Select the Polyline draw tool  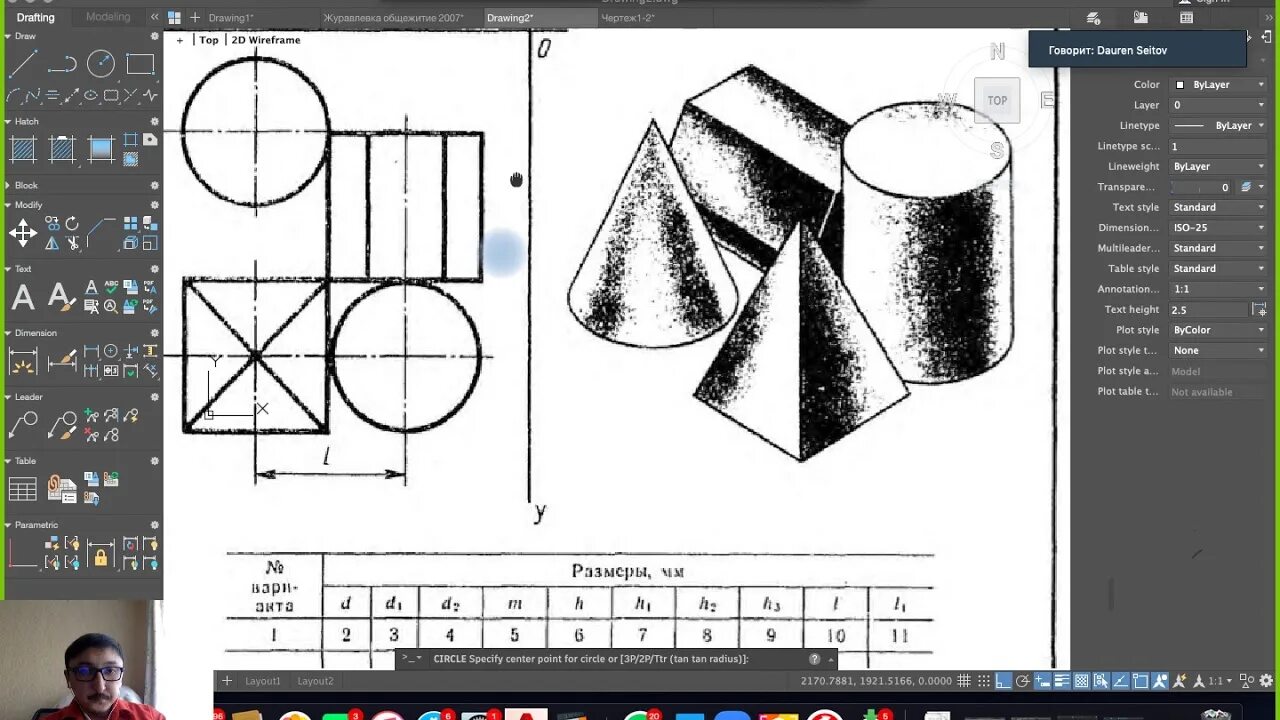pos(62,65)
